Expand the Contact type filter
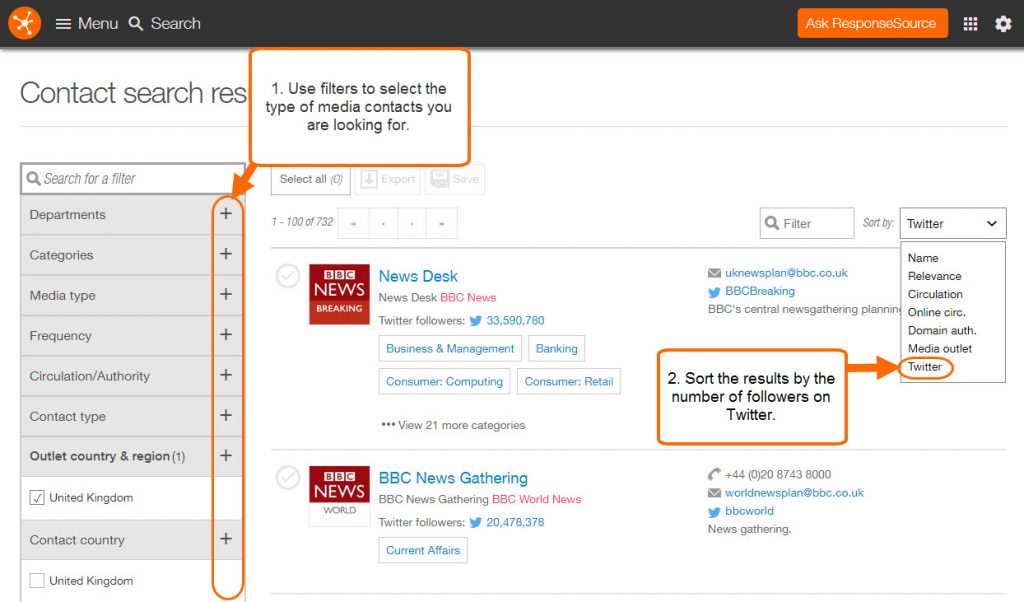The image size is (1024, 602). pos(226,415)
